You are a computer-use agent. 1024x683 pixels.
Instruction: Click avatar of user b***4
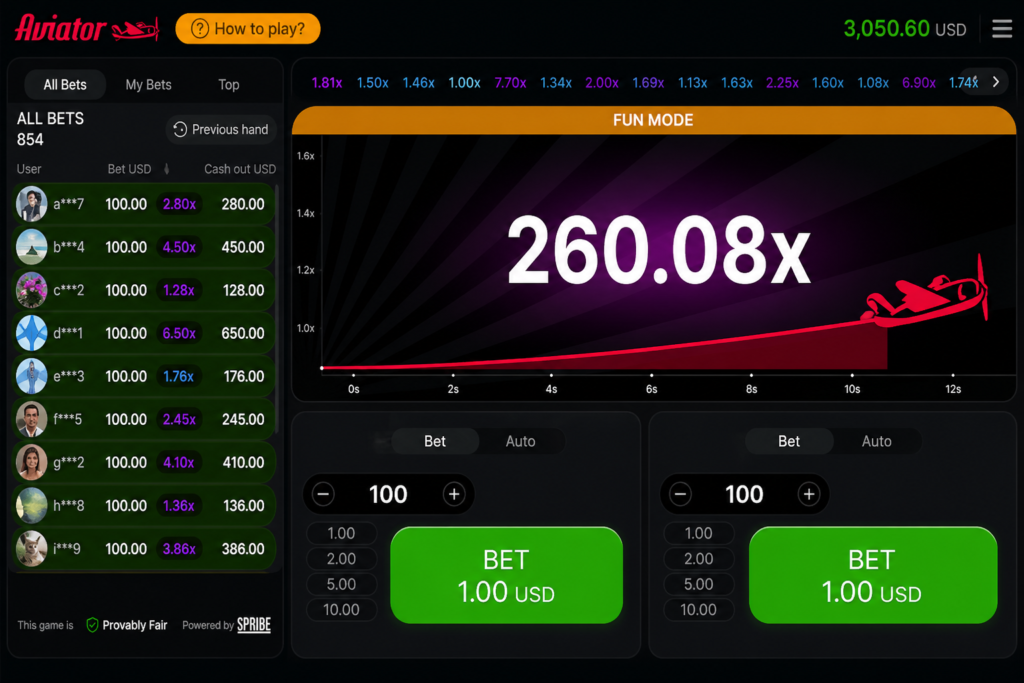point(31,247)
